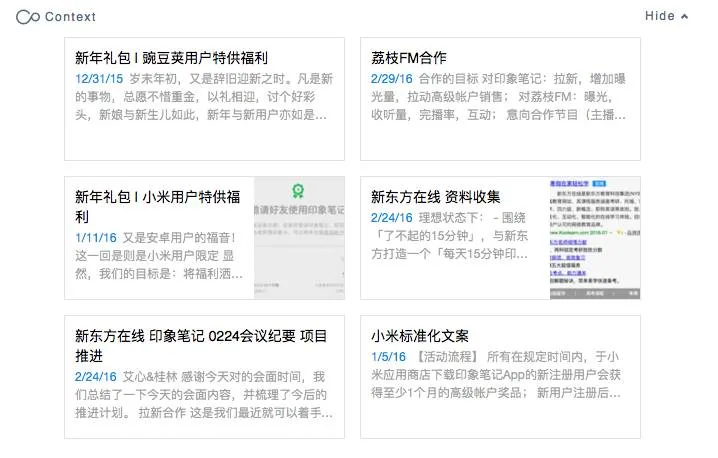This screenshot has height=458, width=718.
Task: Click the Context panel heading
Action: pos(71,17)
